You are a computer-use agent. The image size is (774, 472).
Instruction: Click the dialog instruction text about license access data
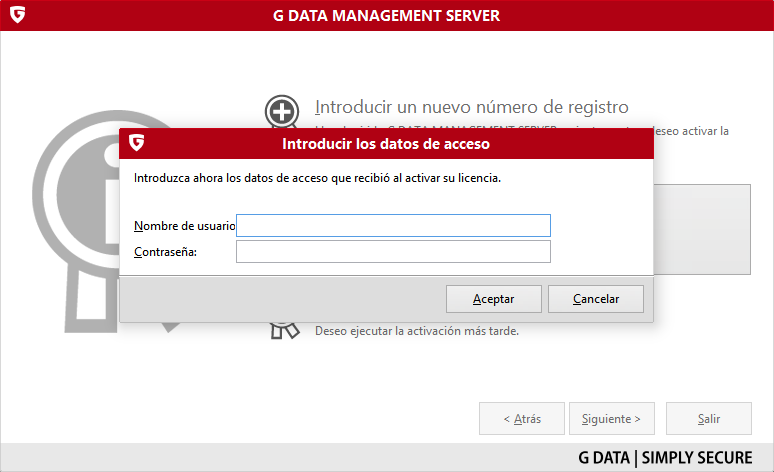pos(317,178)
